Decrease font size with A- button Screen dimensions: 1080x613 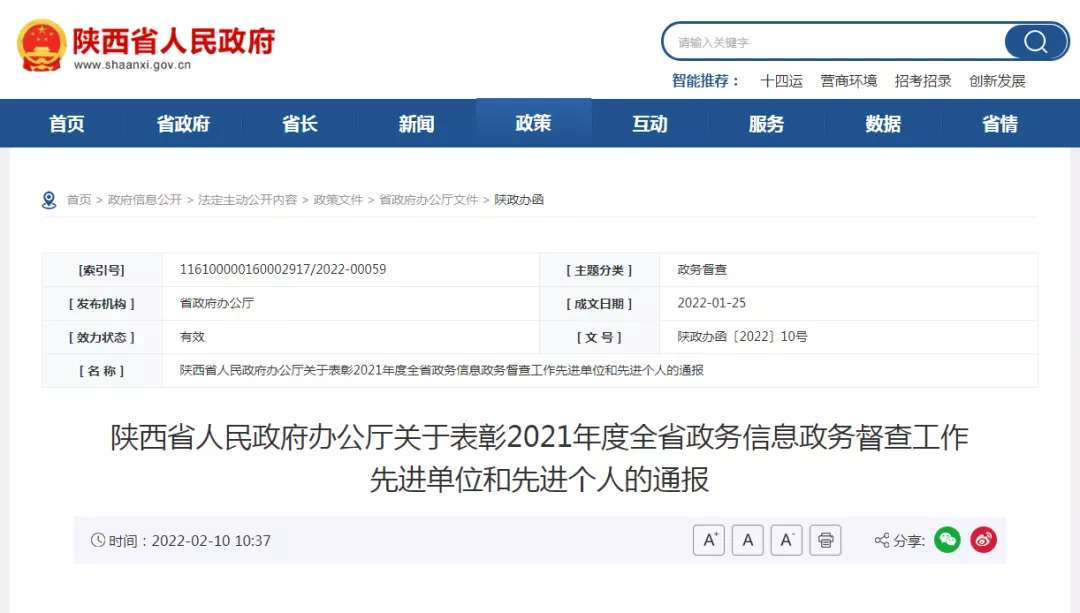tap(786, 540)
